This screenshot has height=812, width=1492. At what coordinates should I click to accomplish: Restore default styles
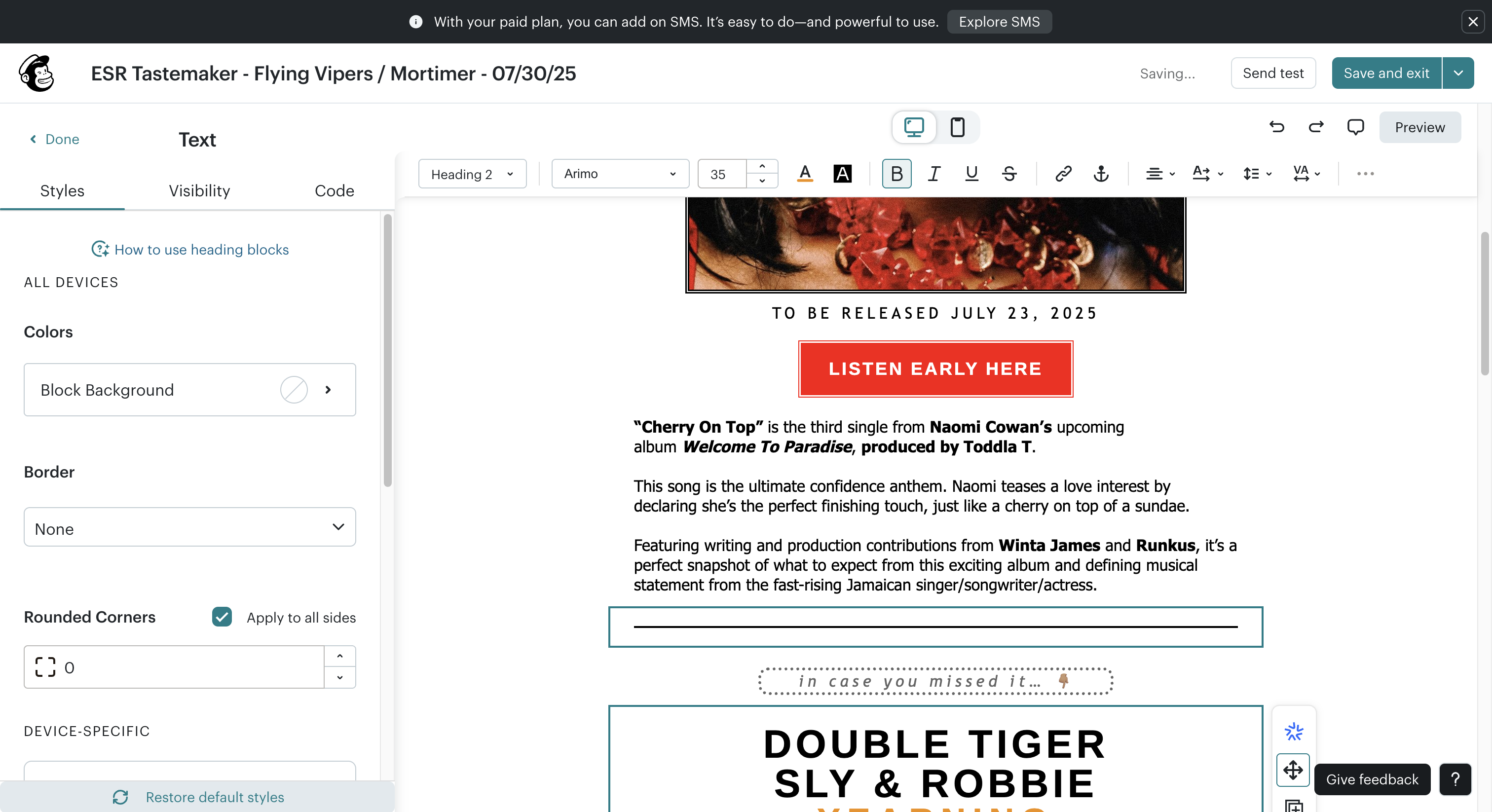pyautogui.click(x=198, y=797)
